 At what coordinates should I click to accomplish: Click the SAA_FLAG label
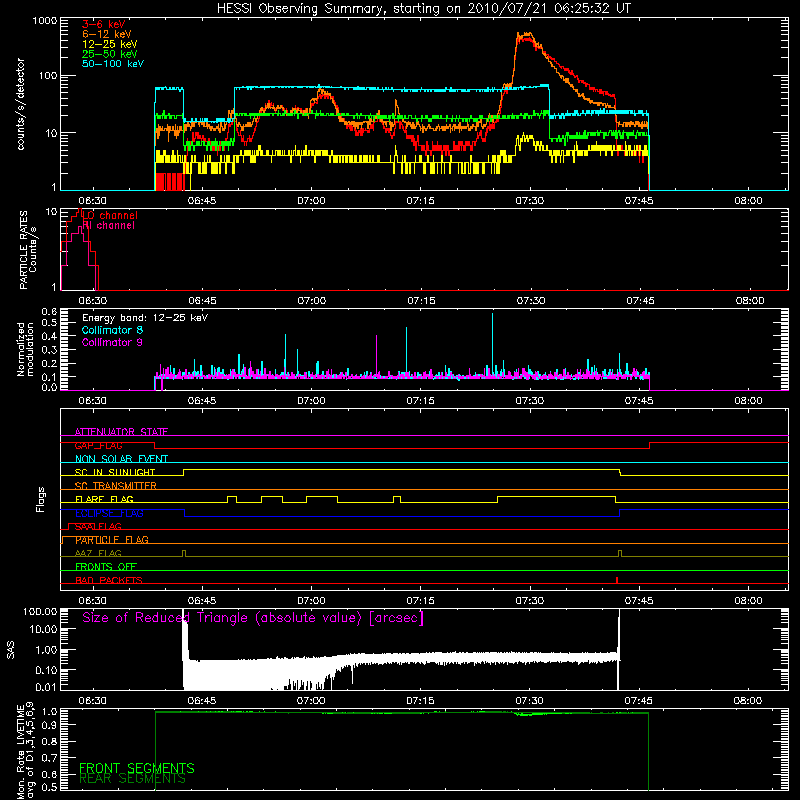pyautogui.click(x=98, y=526)
